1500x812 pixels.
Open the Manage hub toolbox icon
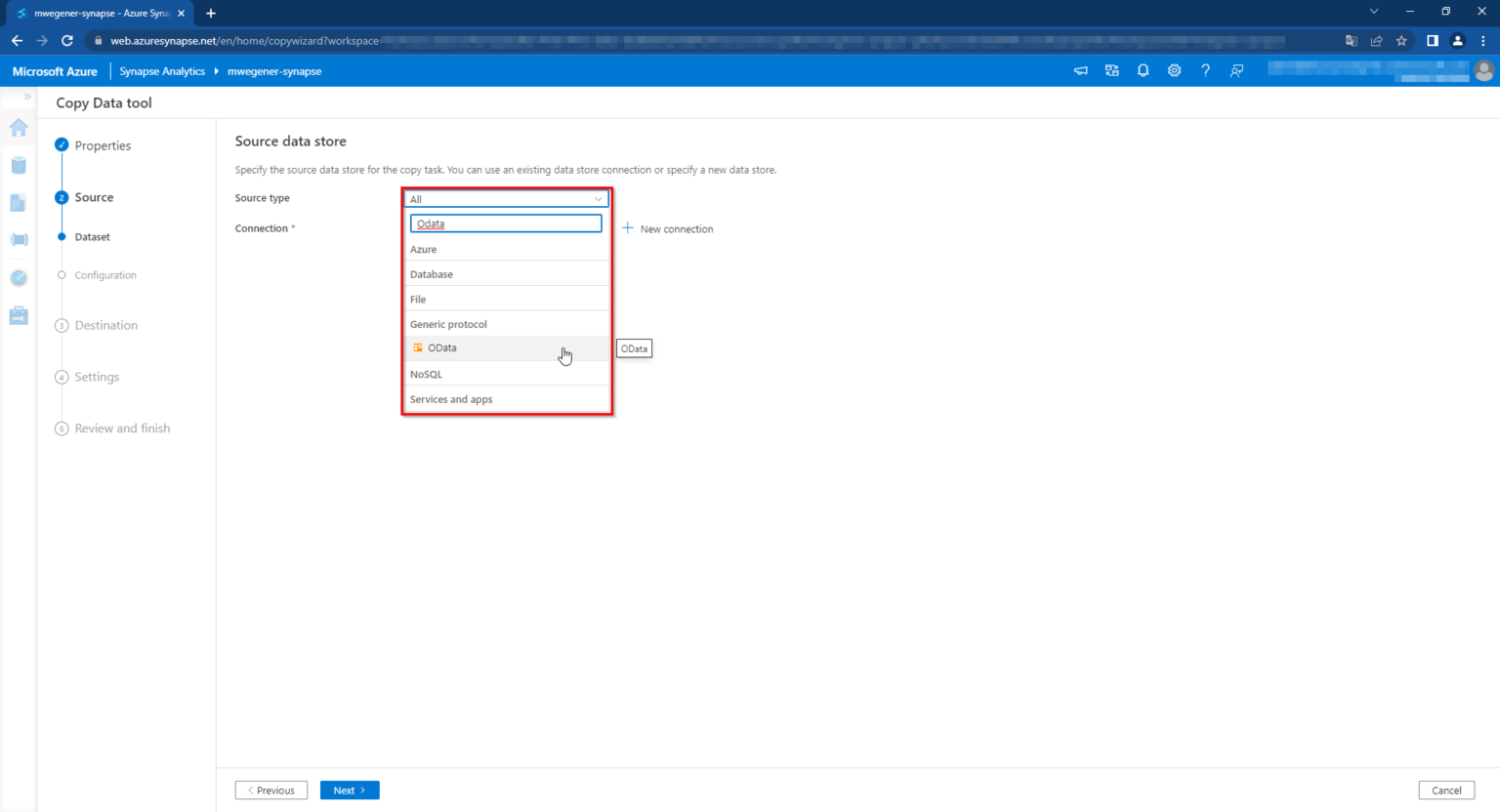[19, 316]
